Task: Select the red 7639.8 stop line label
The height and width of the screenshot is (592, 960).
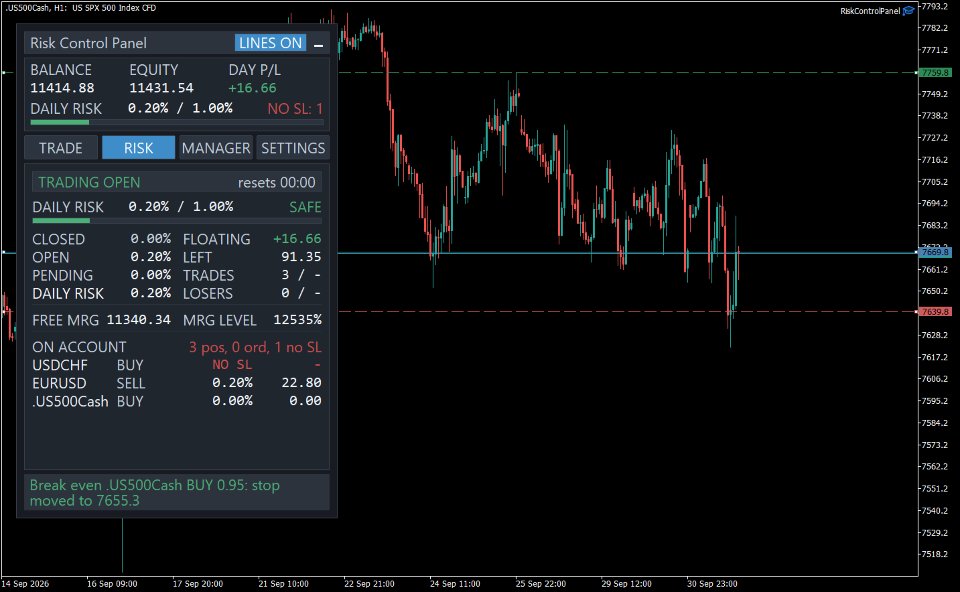Action: [x=935, y=312]
